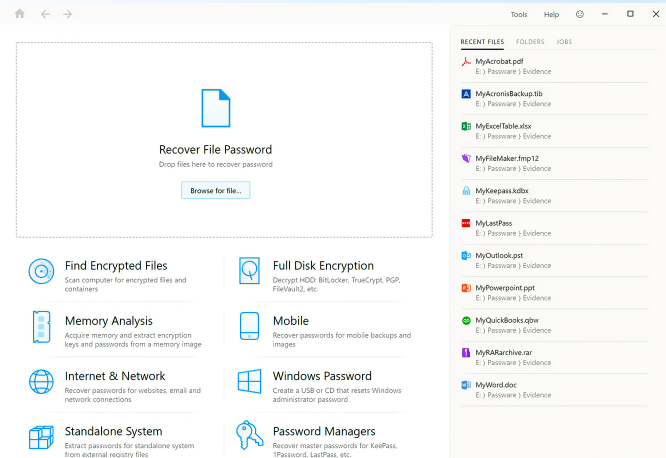Click 'Drop files here to recover password' text

tap(215, 164)
